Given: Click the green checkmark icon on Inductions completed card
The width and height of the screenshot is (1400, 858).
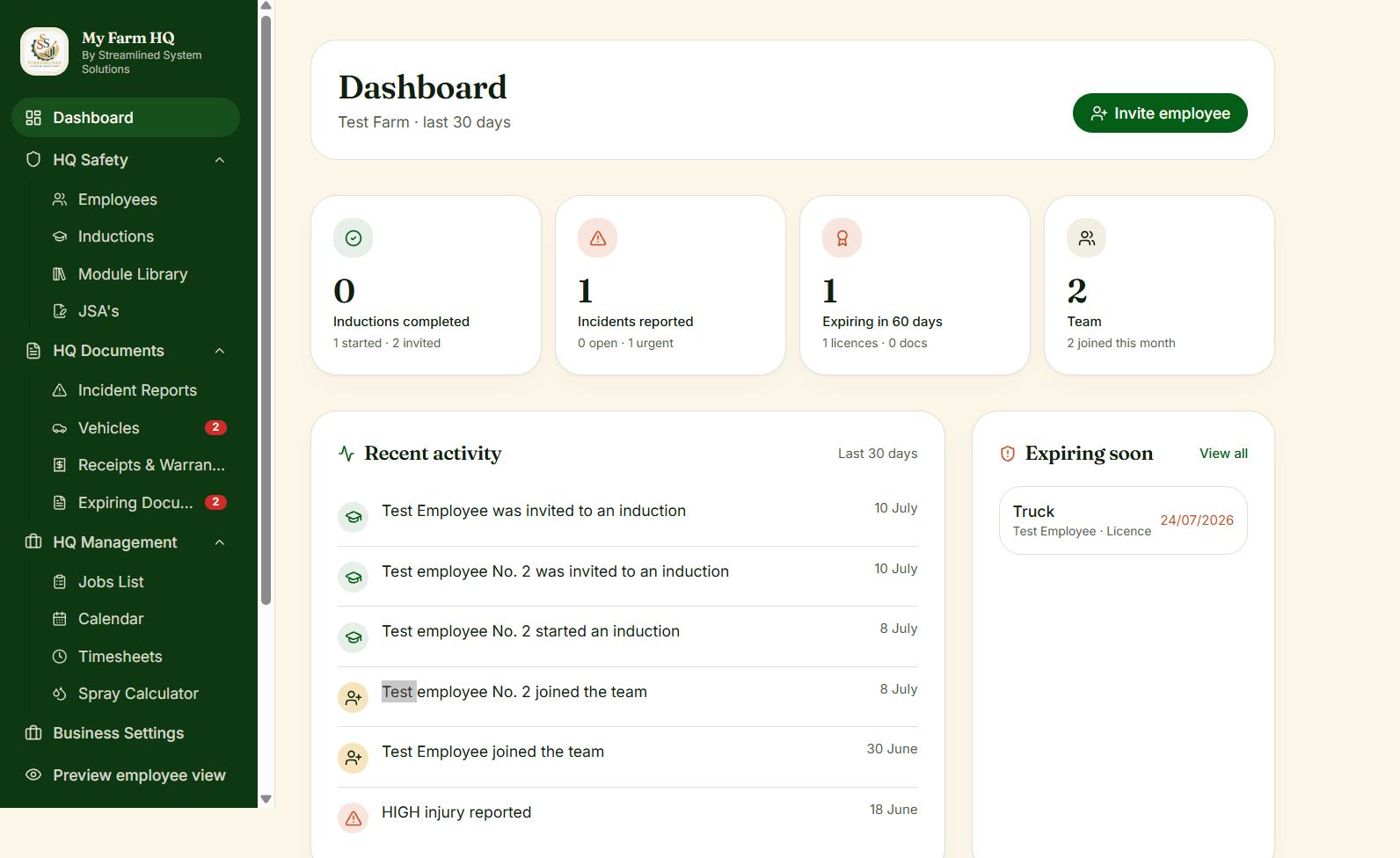Looking at the screenshot, I should point(354,238).
